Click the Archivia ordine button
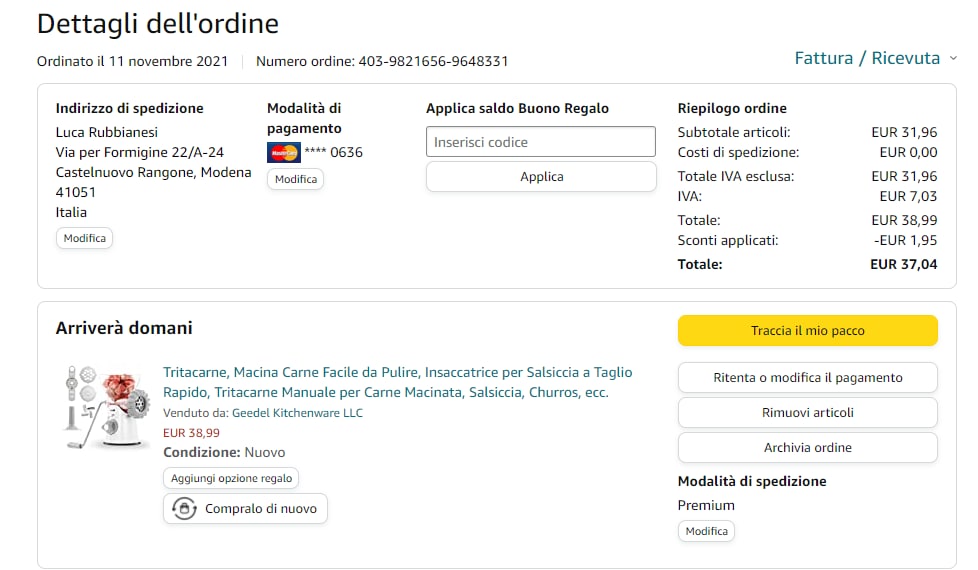The height and width of the screenshot is (570, 978). pos(807,448)
